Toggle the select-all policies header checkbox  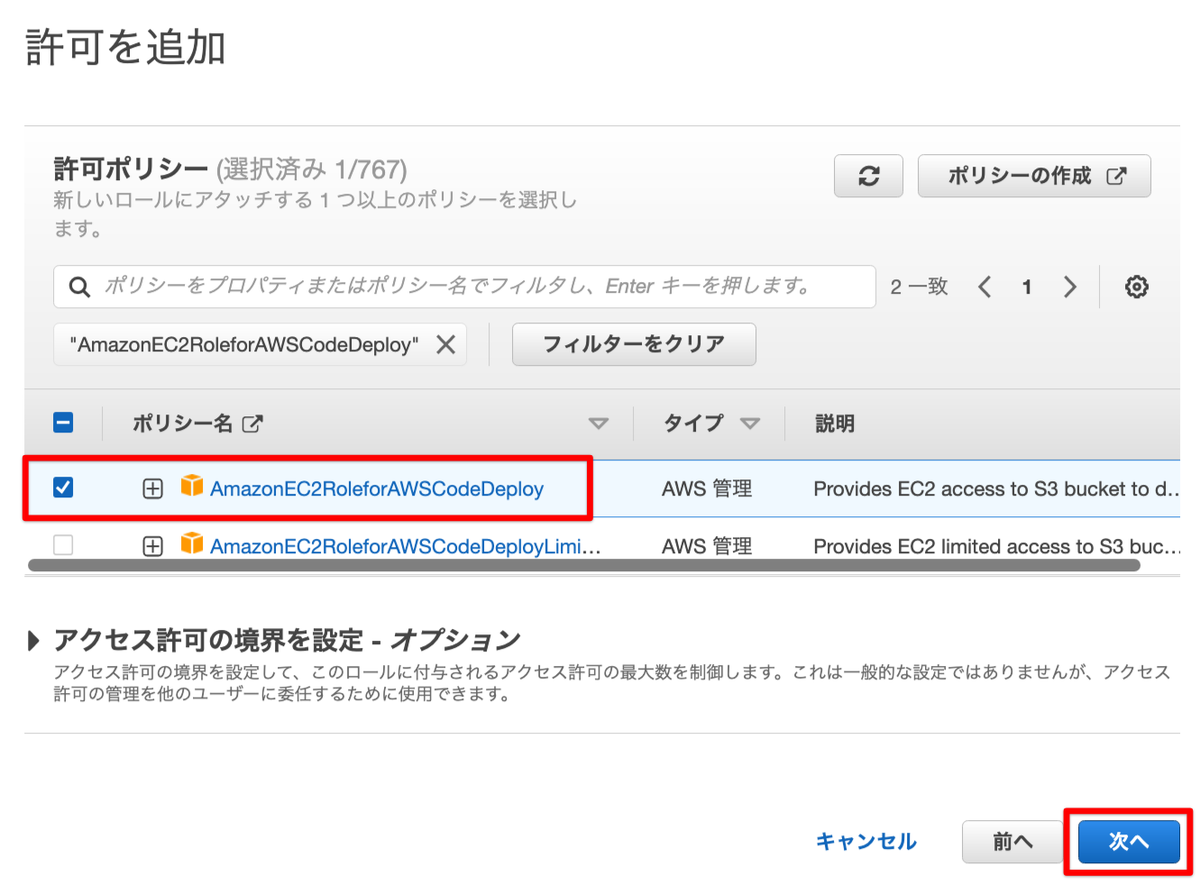(63, 423)
